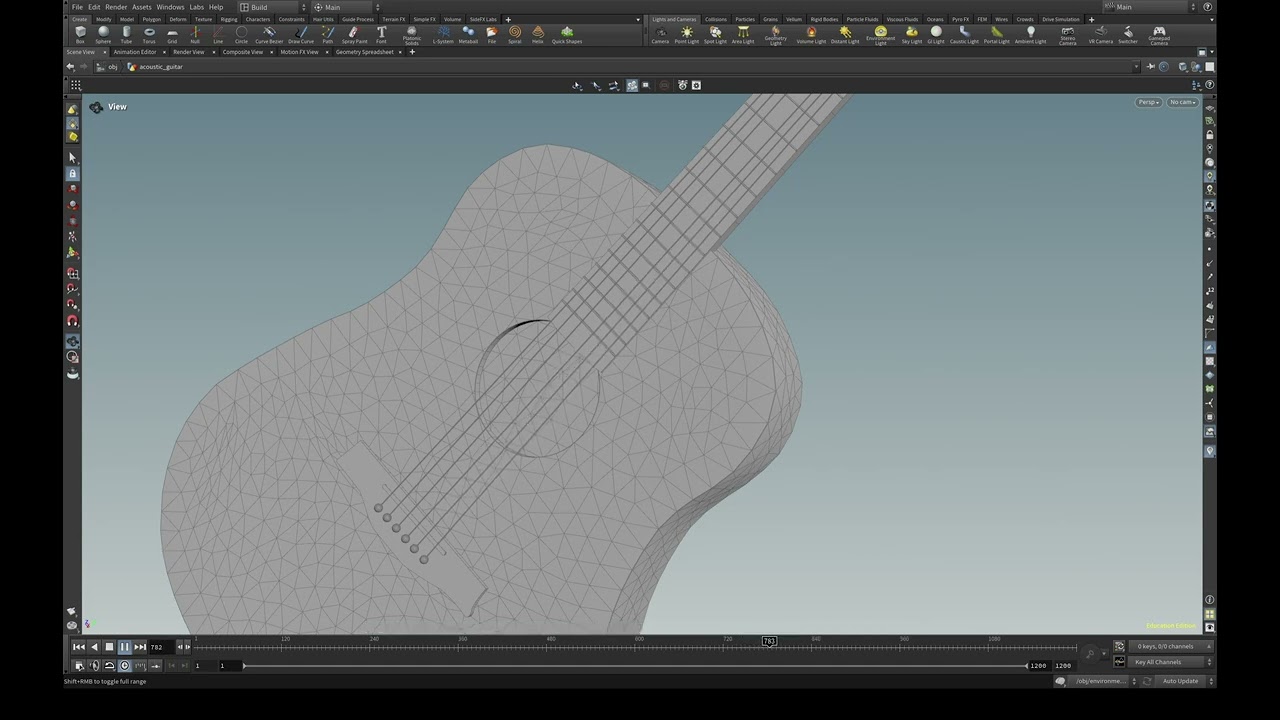The image size is (1280, 720).
Task: Stop timeline playback
Action: (x=109, y=647)
